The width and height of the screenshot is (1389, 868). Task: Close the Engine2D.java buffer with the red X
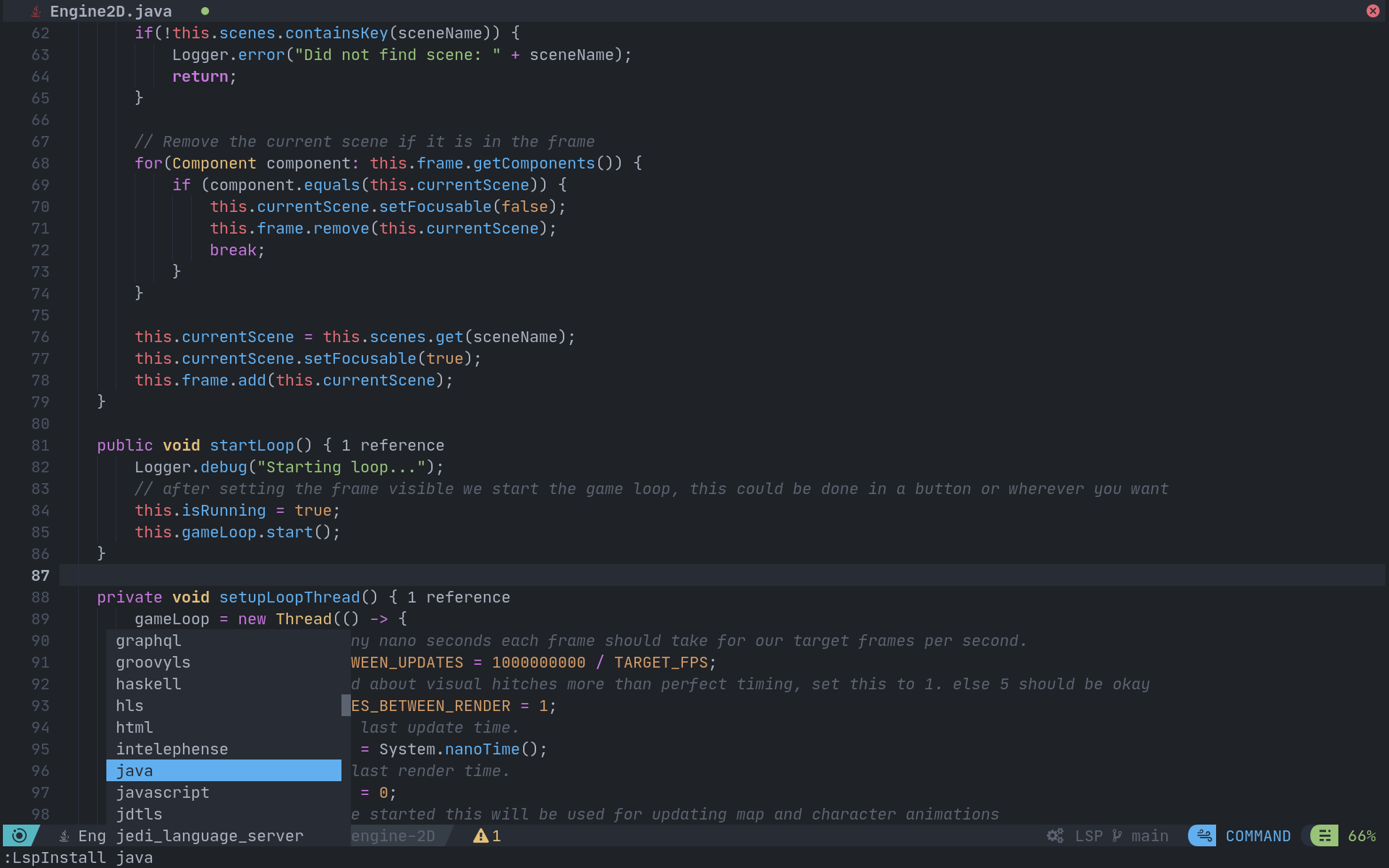[x=1372, y=11]
